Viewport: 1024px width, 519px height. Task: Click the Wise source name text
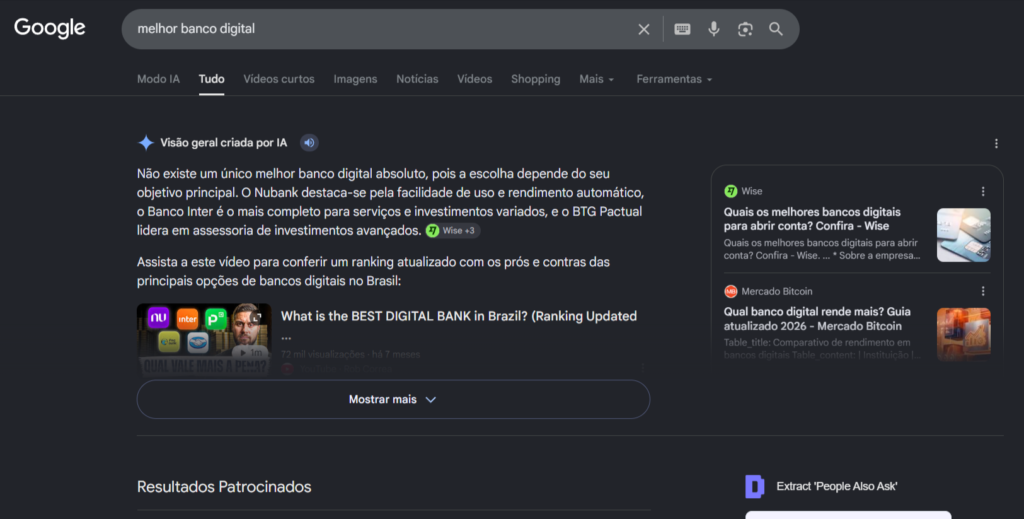point(752,191)
